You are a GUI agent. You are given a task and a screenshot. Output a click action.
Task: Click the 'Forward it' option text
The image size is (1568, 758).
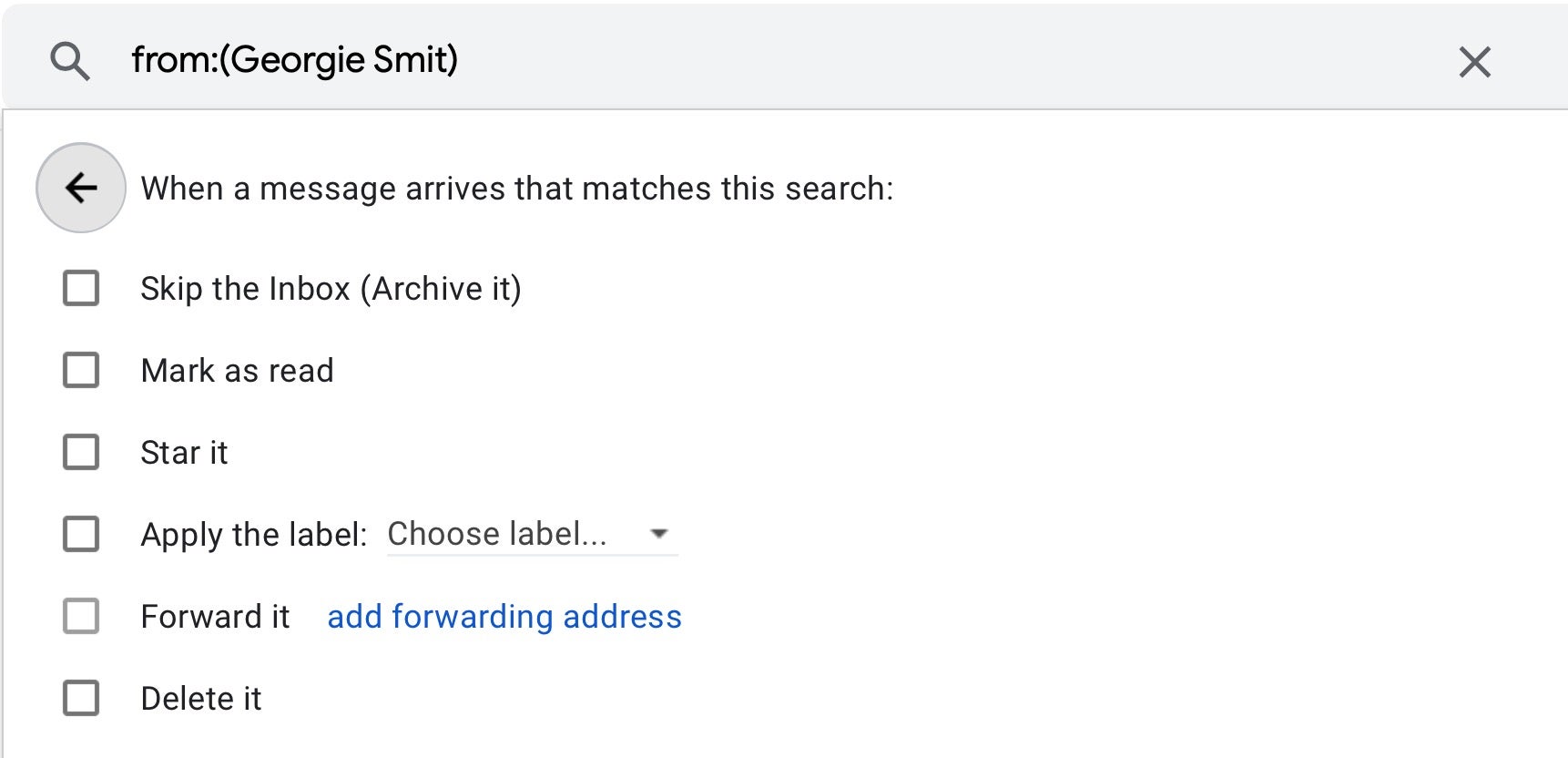[x=215, y=617]
